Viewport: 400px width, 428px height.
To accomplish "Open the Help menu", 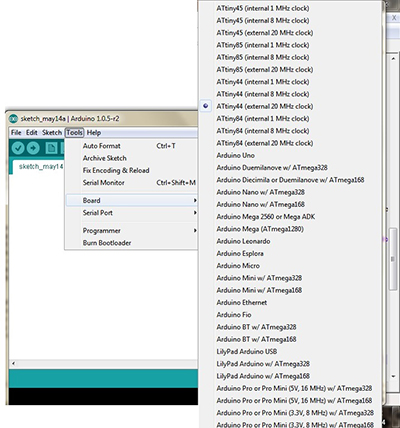I will click(x=94, y=133).
